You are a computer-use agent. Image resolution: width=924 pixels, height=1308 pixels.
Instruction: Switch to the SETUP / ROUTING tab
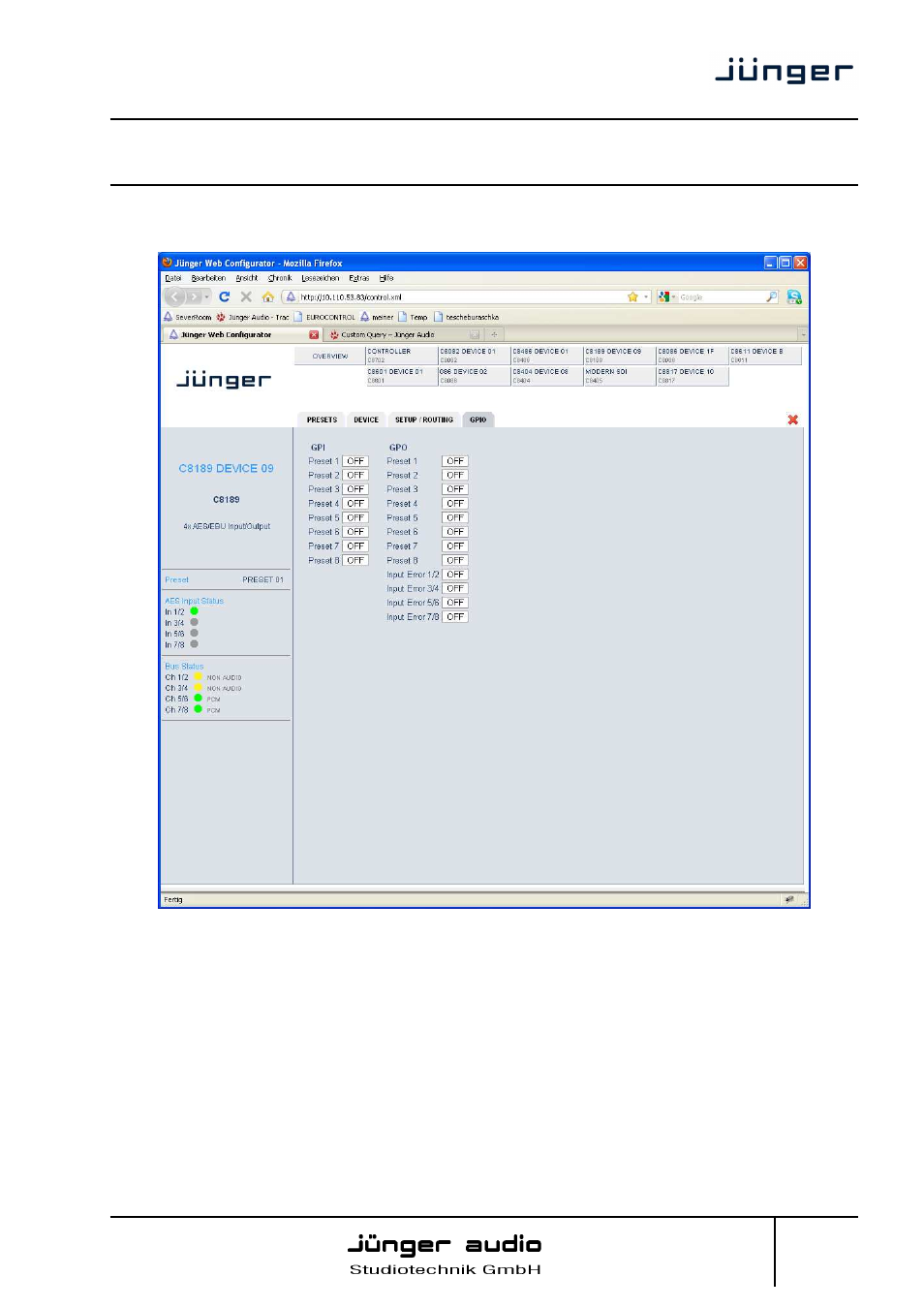tap(423, 420)
